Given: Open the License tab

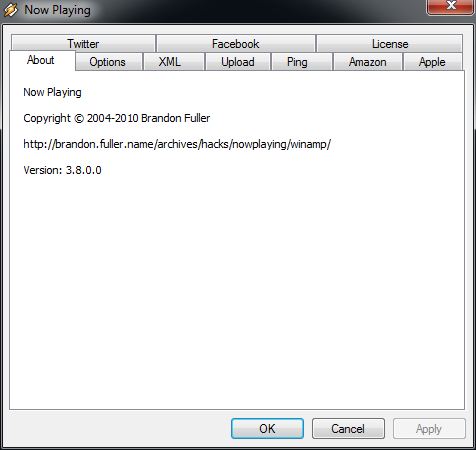Looking at the screenshot, I should pos(390,44).
